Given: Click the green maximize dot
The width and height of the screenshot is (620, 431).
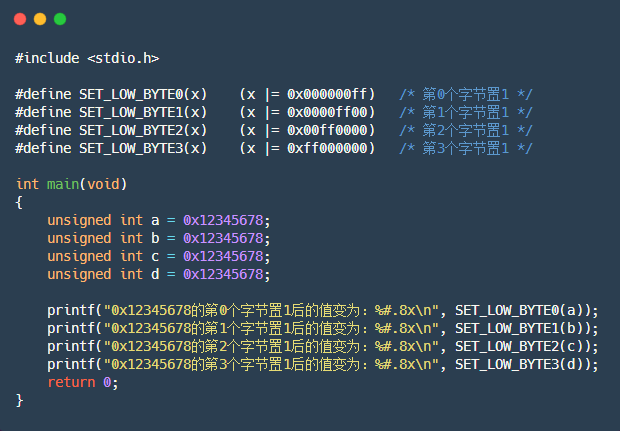Looking at the screenshot, I should [x=60, y=19].
